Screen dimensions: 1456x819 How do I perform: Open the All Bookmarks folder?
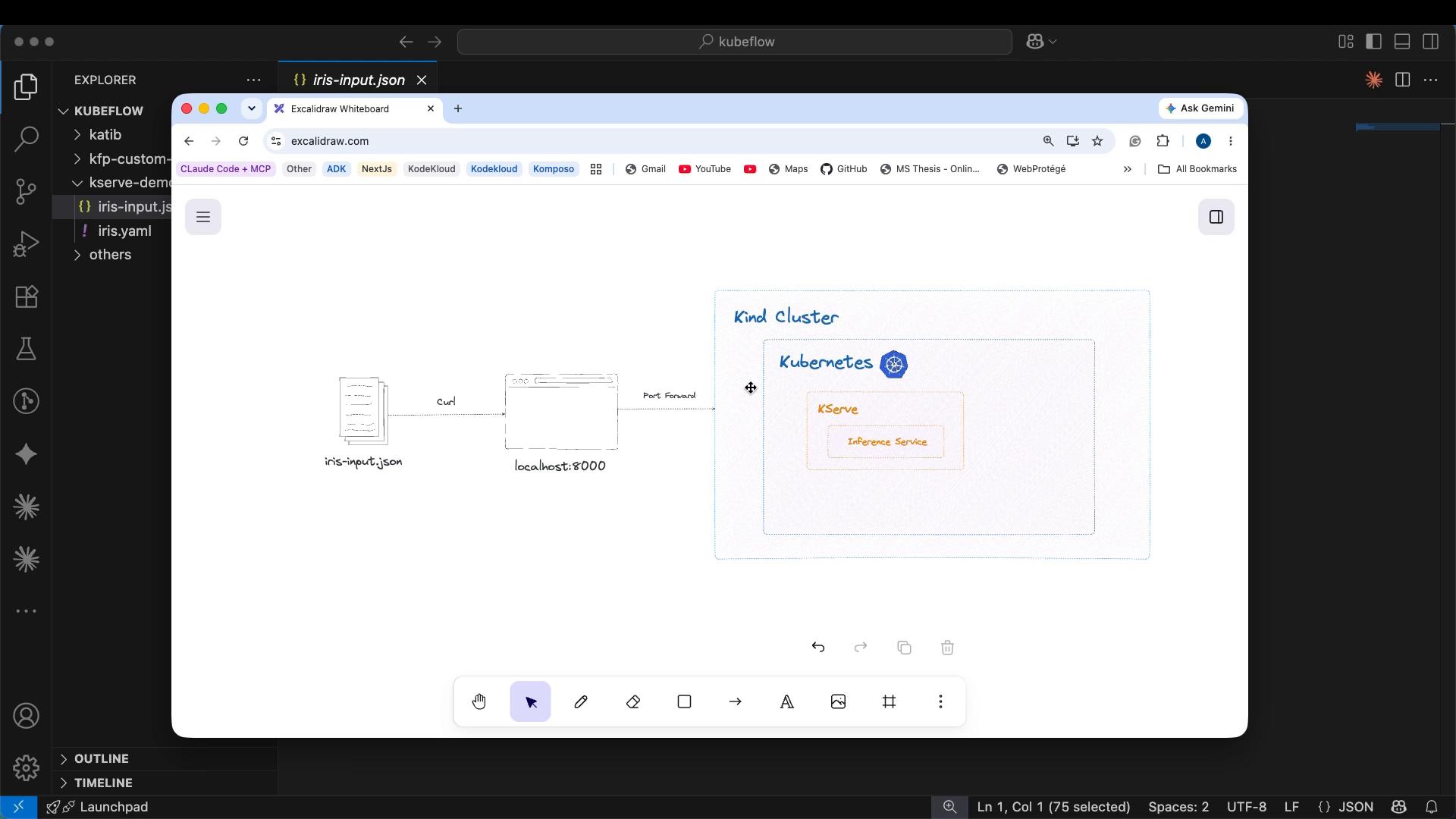tap(1197, 169)
